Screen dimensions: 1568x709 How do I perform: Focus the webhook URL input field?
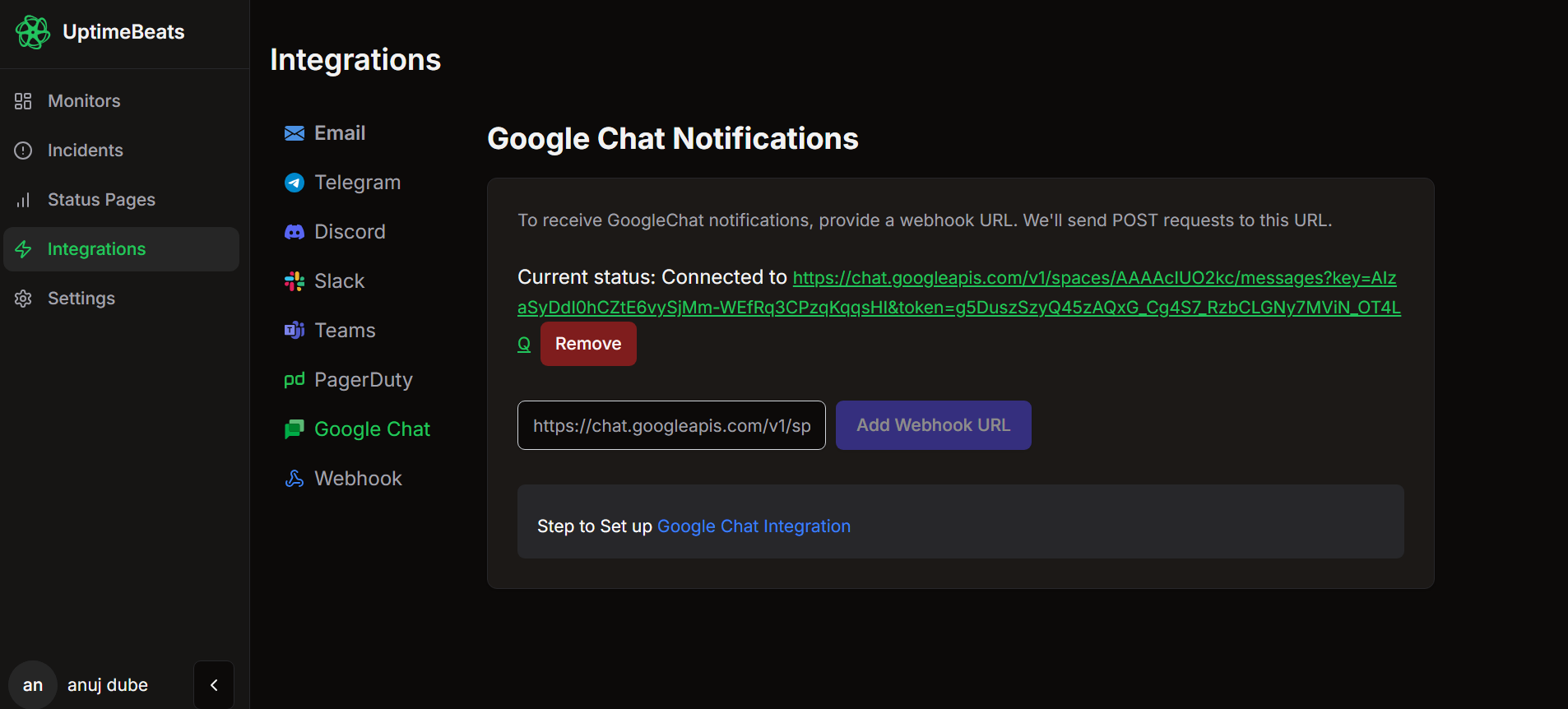671,425
